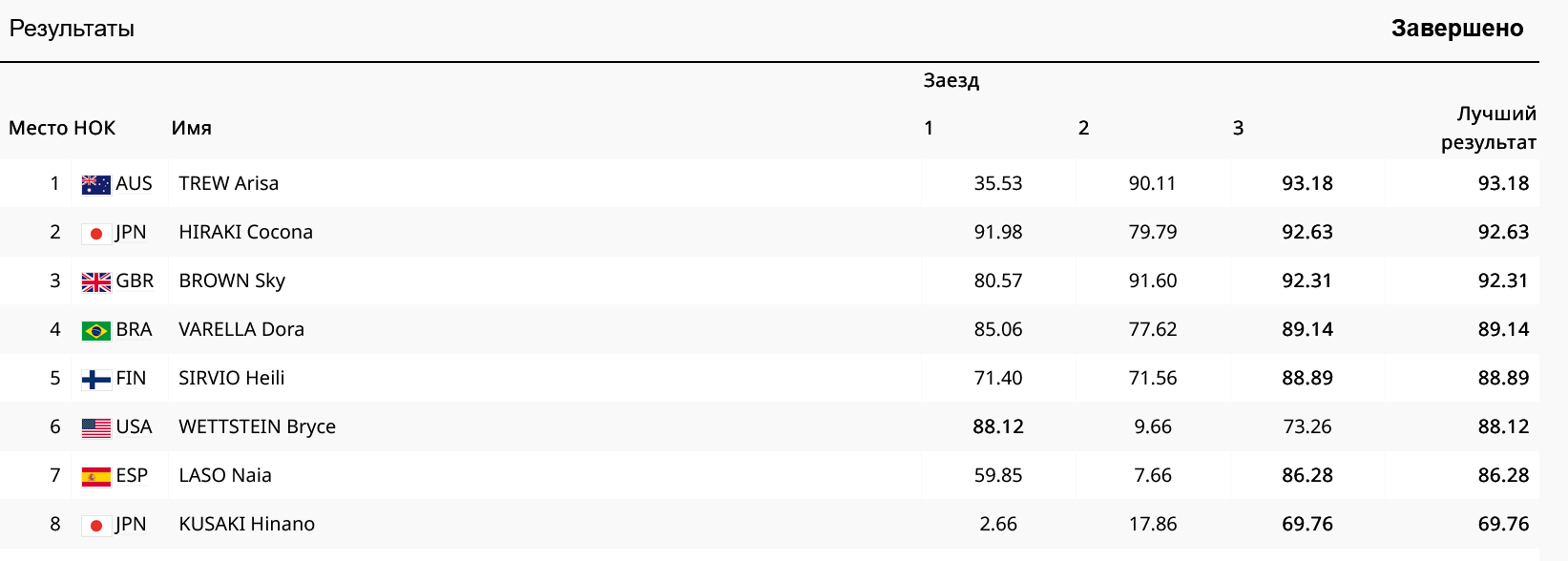Click the Заезд header label
Screen dimensions: 1568x561
(x=951, y=80)
